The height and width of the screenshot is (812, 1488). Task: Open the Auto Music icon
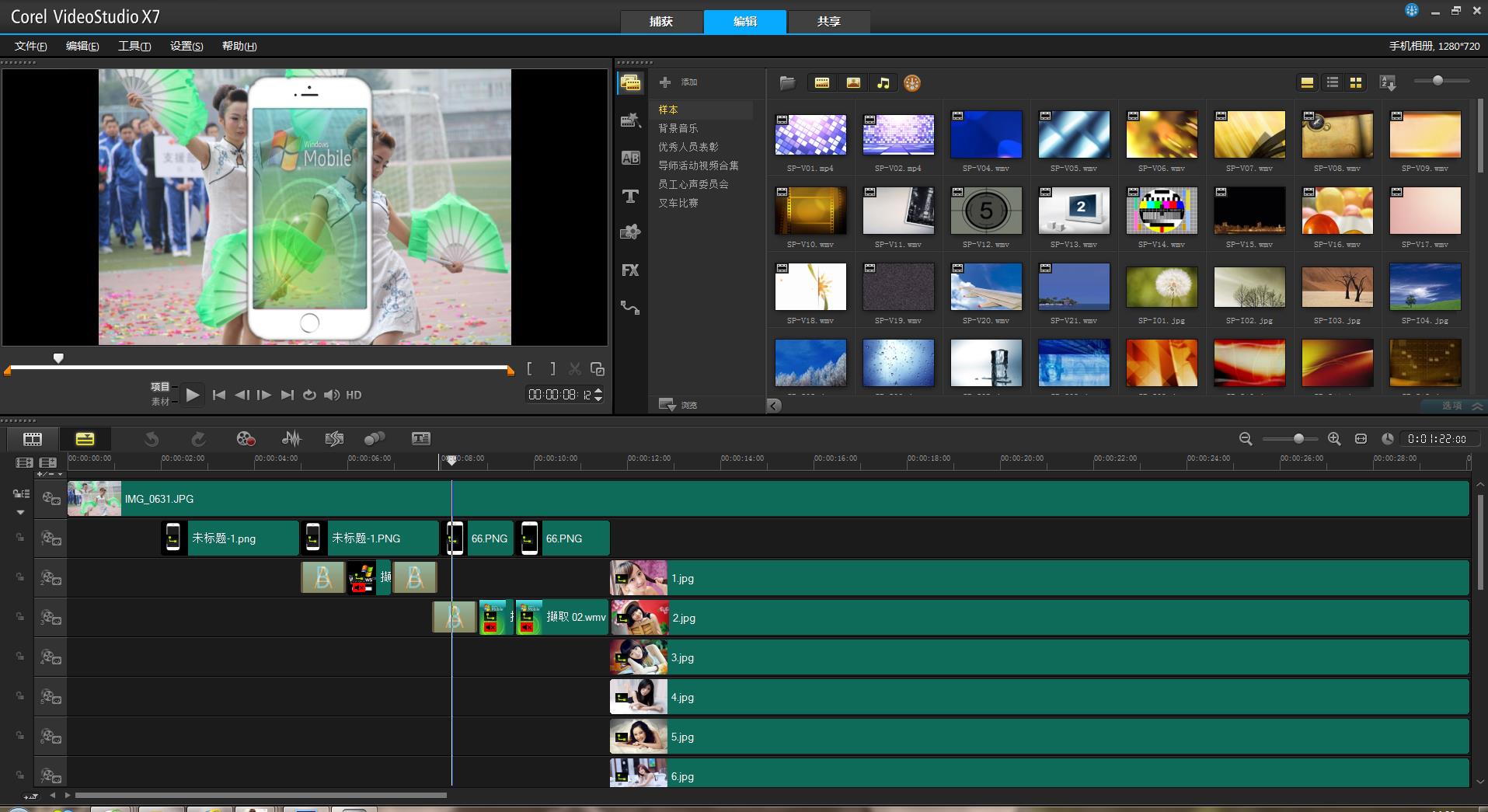click(x=334, y=439)
